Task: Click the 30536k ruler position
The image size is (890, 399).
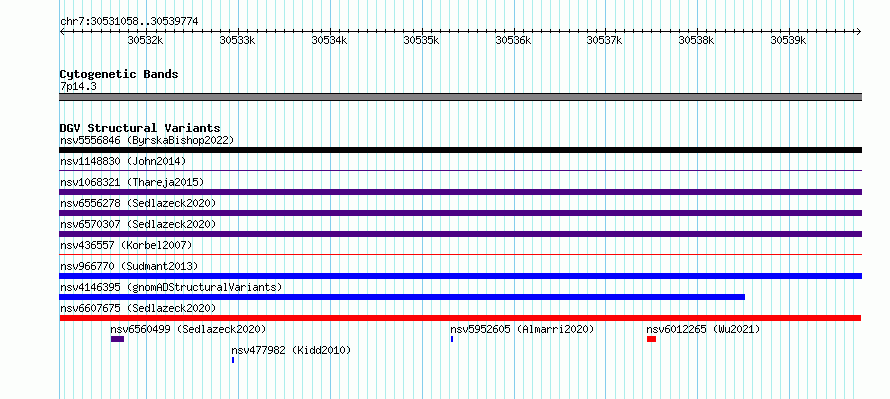Action: (513, 40)
